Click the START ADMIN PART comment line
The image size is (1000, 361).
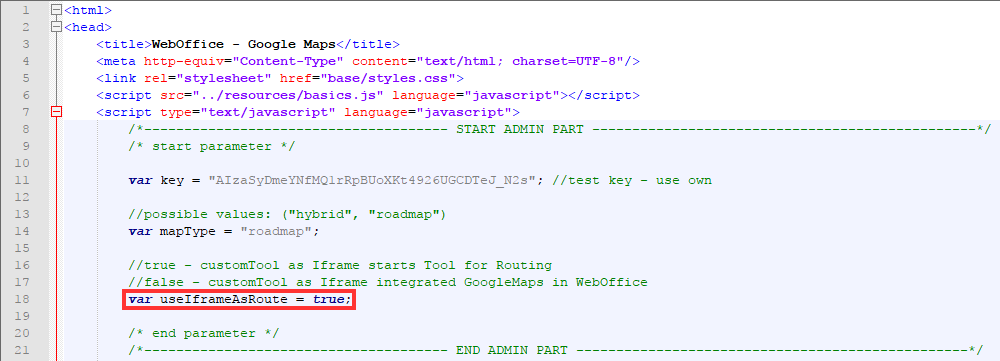click(x=559, y=129)
